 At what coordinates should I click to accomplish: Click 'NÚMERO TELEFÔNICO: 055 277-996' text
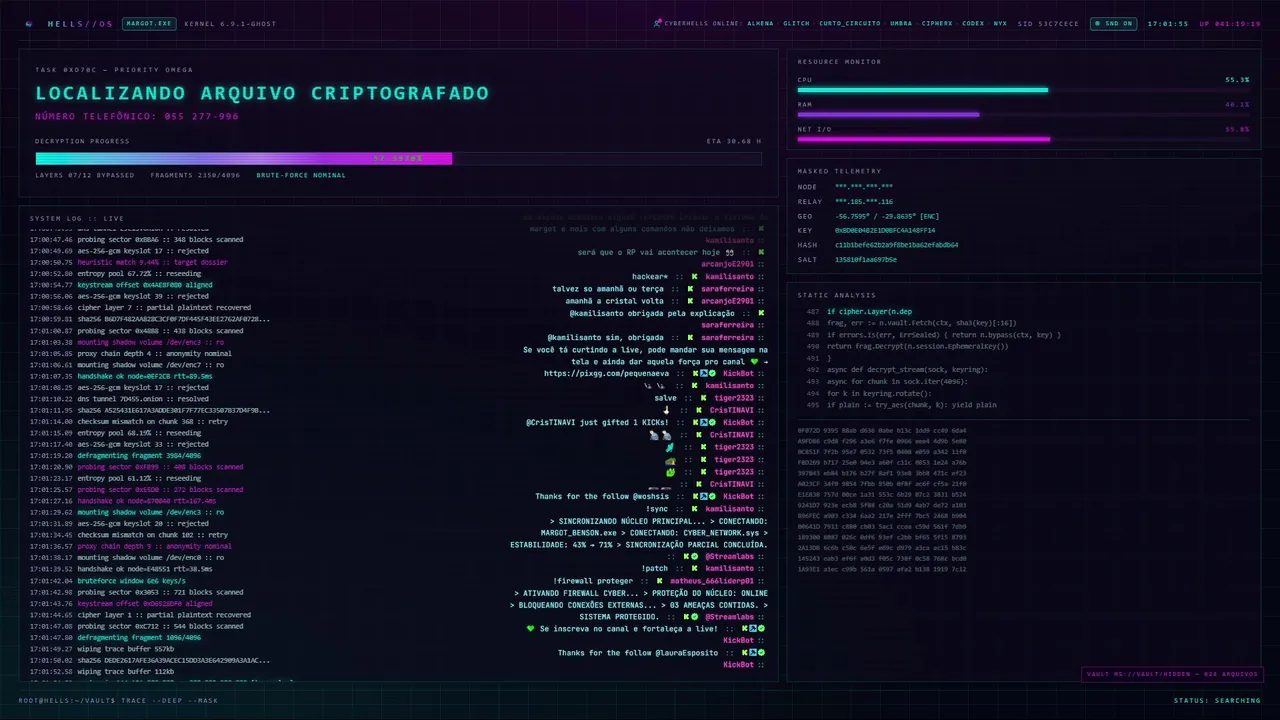(137, 117)
